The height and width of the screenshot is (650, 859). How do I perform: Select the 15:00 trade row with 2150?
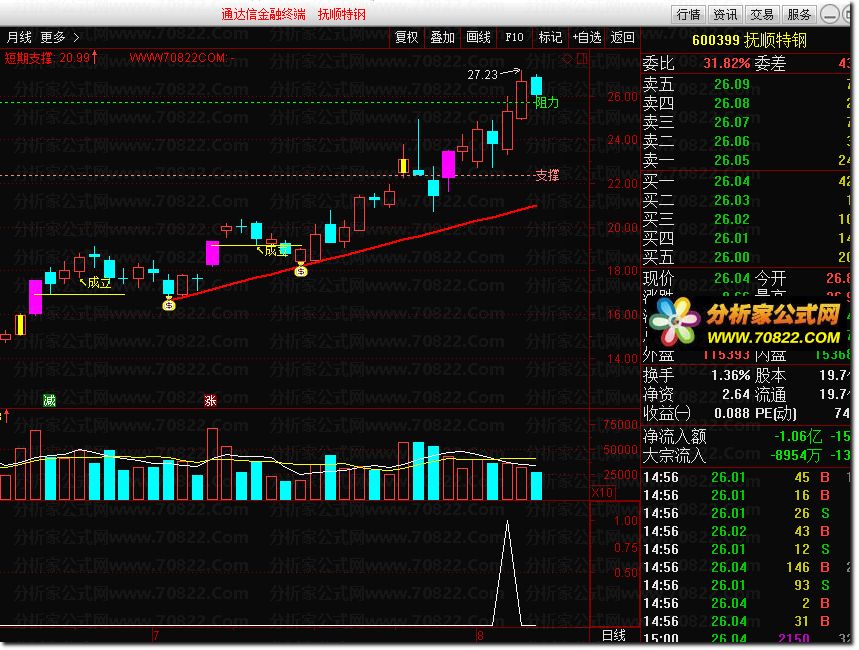(746, 638)
